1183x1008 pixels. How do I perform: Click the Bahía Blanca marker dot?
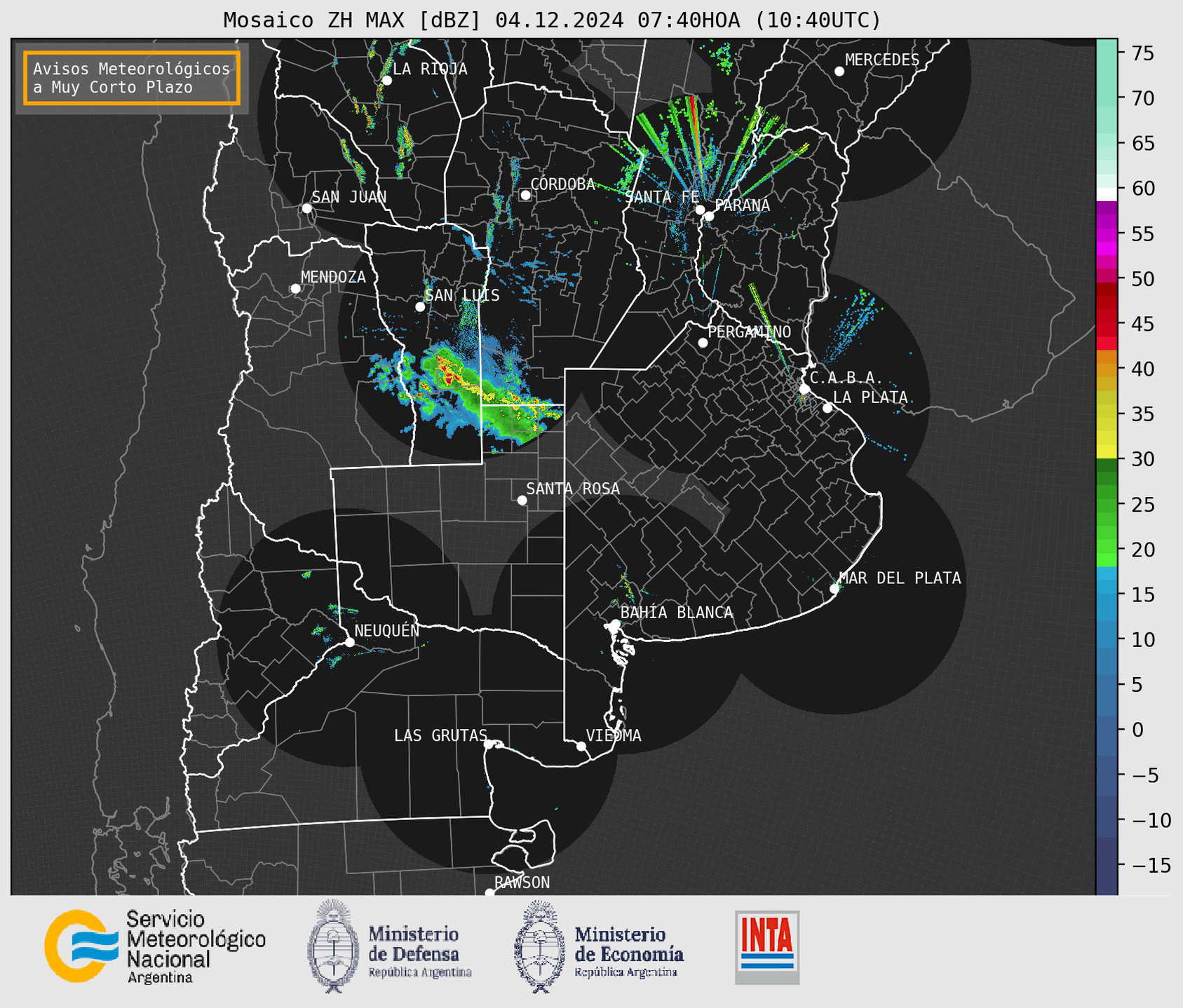[615, 624]
